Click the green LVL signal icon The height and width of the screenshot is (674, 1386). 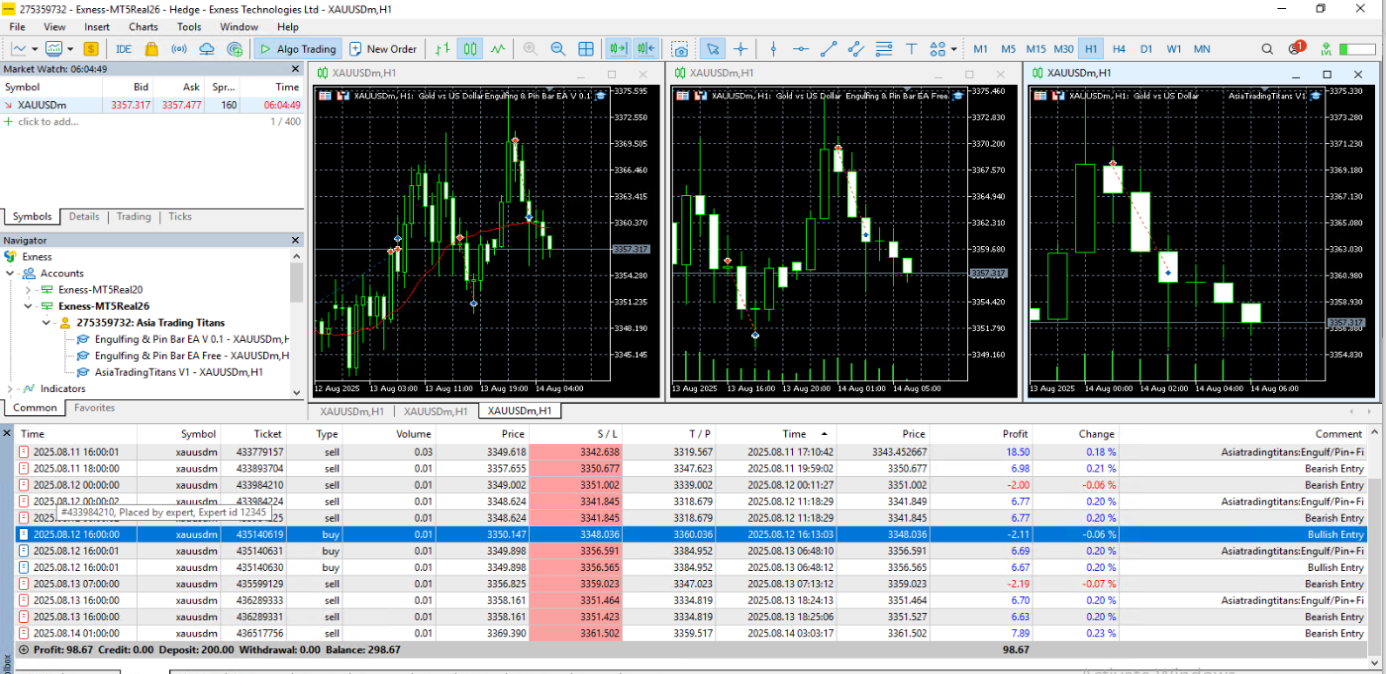[1326, 48]
